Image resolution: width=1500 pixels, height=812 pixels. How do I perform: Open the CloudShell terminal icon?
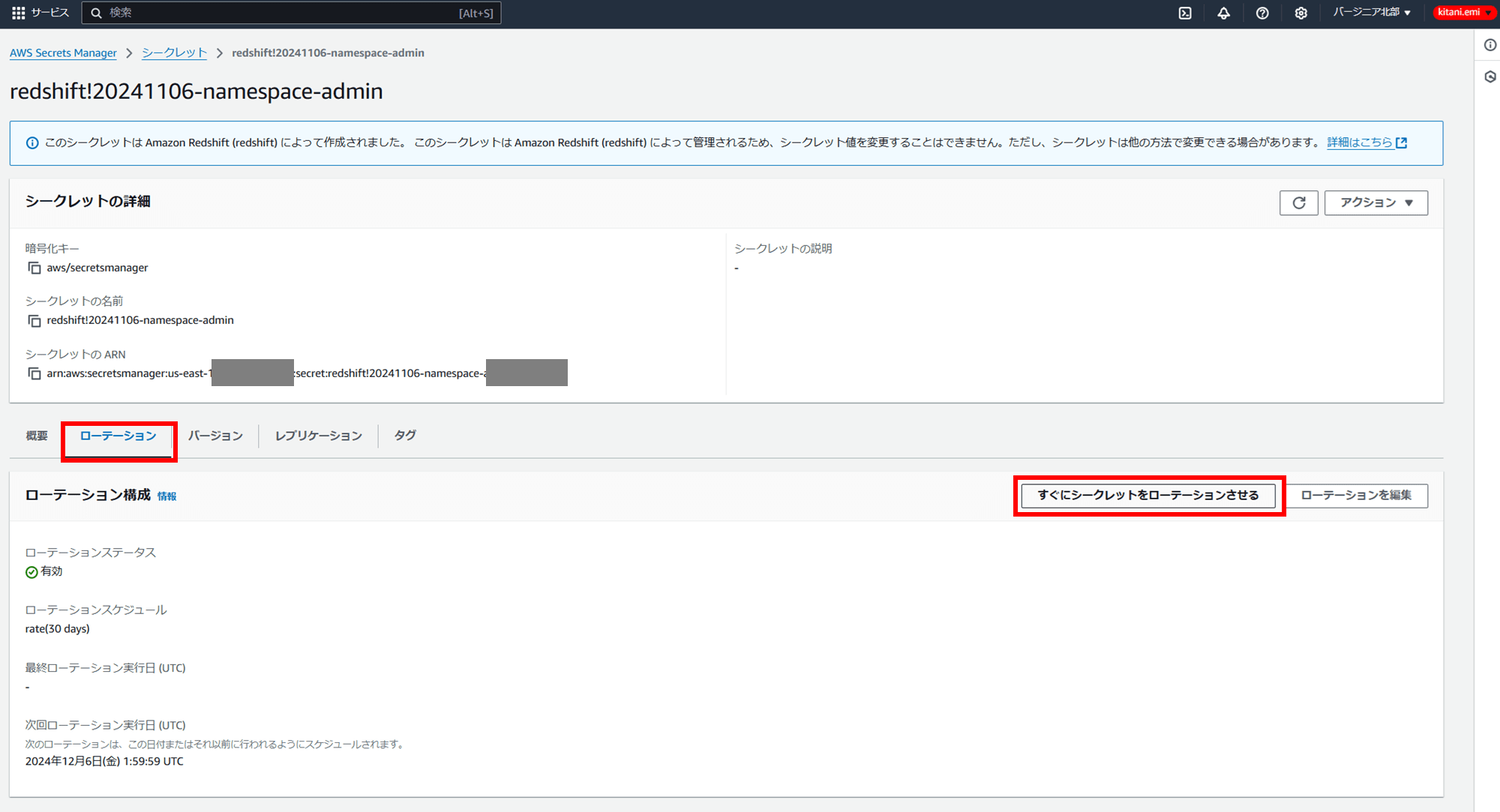[x=1185, y=13]
